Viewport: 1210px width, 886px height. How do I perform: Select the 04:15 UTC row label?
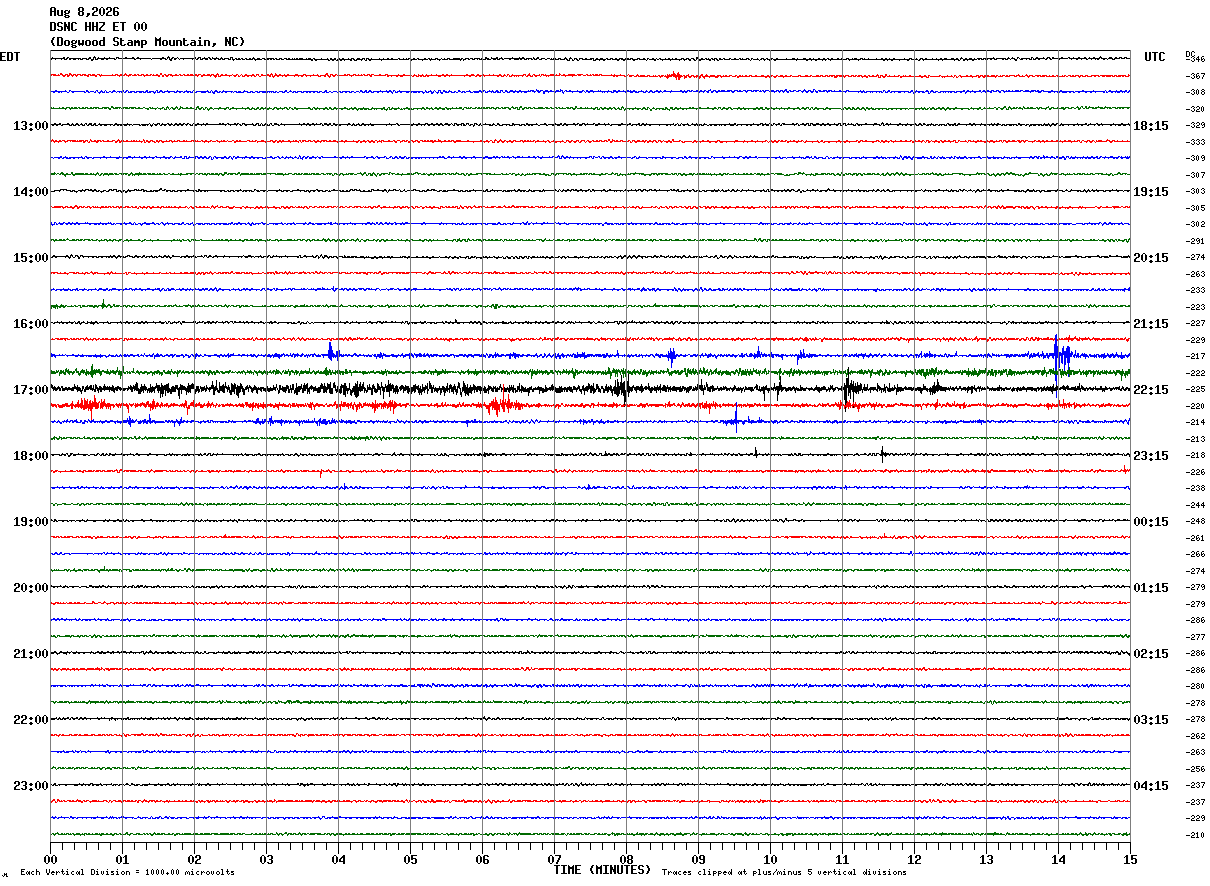click(x=1151, y=785)
